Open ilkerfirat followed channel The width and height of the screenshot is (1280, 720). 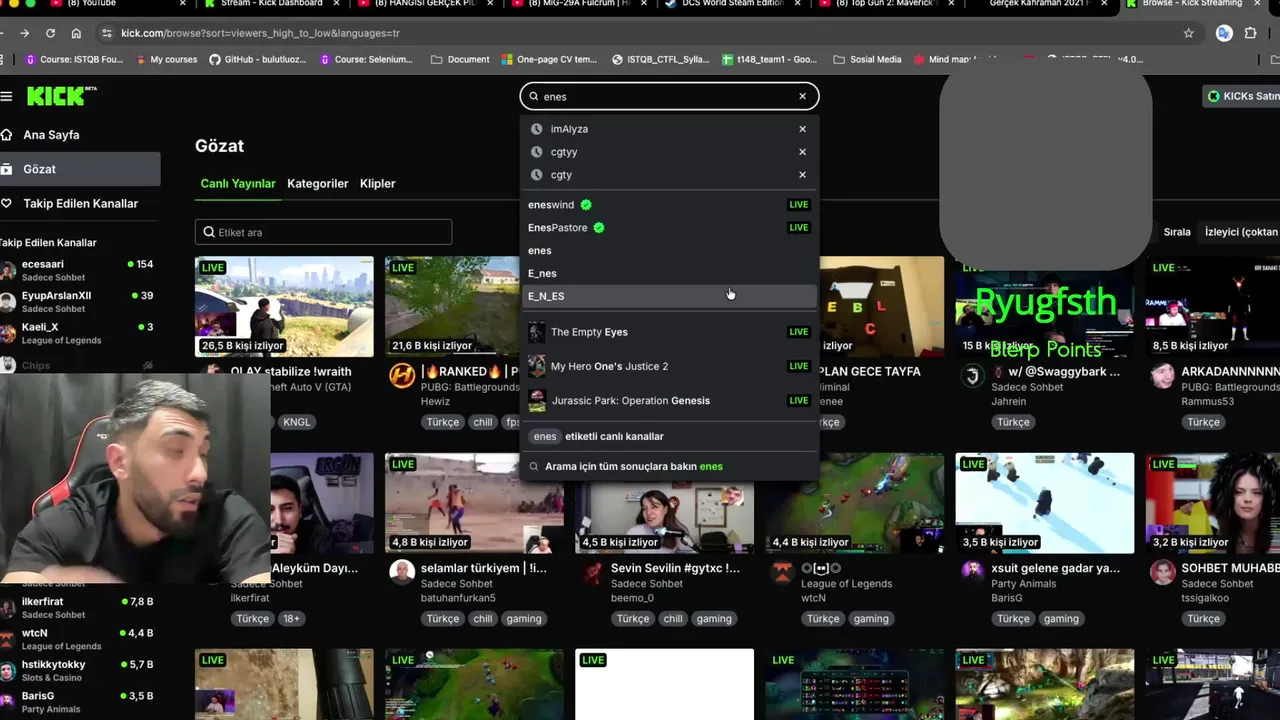tap(78, 608)
